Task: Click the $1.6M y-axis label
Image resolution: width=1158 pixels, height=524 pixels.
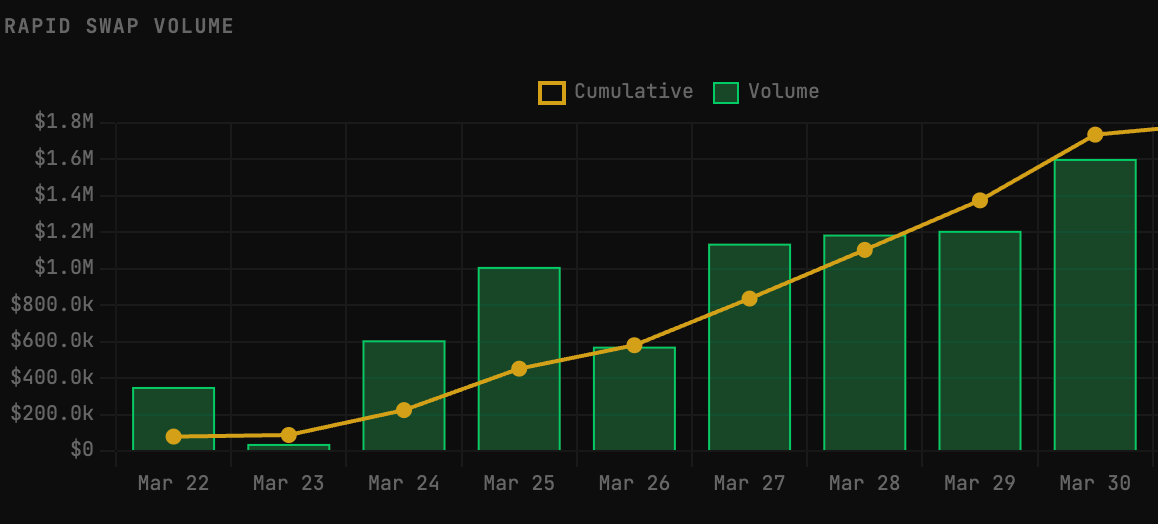Action: click(x=64, y=158)
